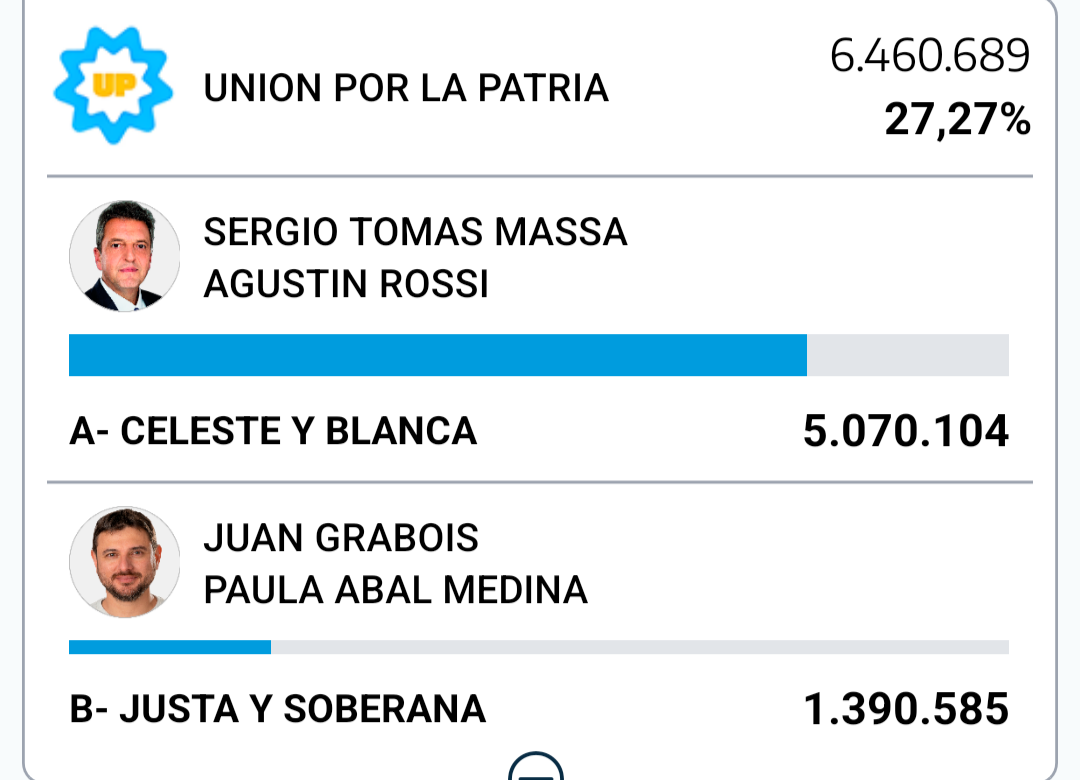Screen dimensions: 1080x780
Task: Click the blue Massa vote progress bar
Action: 438,355
